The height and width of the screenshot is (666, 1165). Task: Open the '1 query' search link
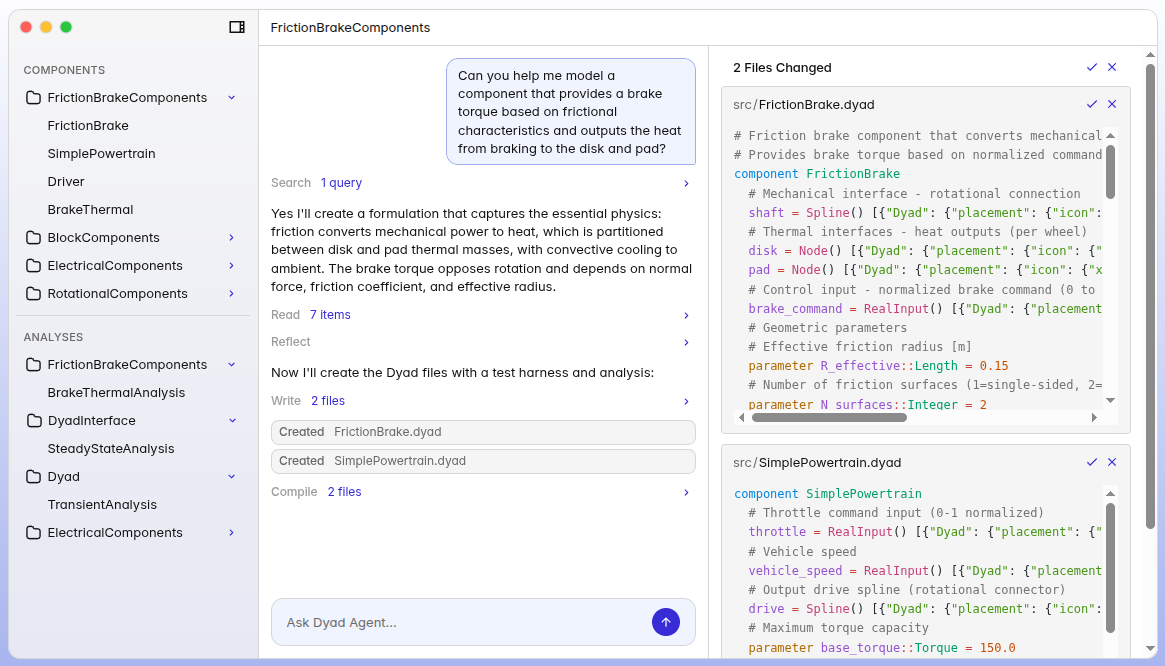[341, 183]
